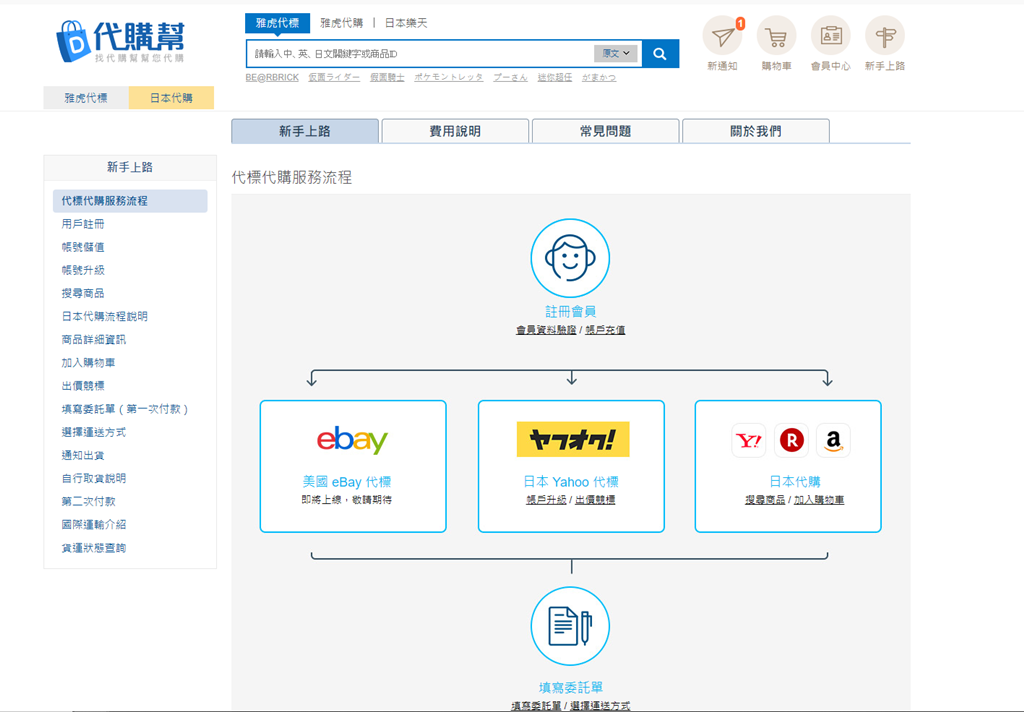Open the 會員中心 member card icon

point(831,37)
